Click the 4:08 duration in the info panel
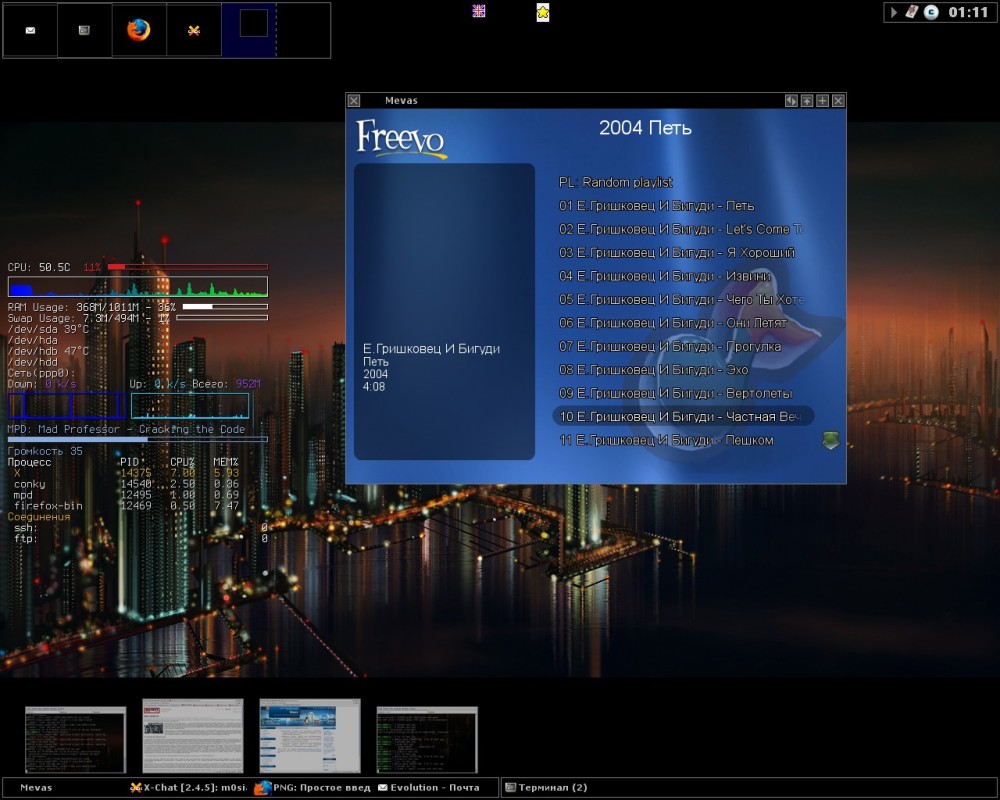Screen dimensions: 1000x800 pyautogui.click(x=374, y=387)
